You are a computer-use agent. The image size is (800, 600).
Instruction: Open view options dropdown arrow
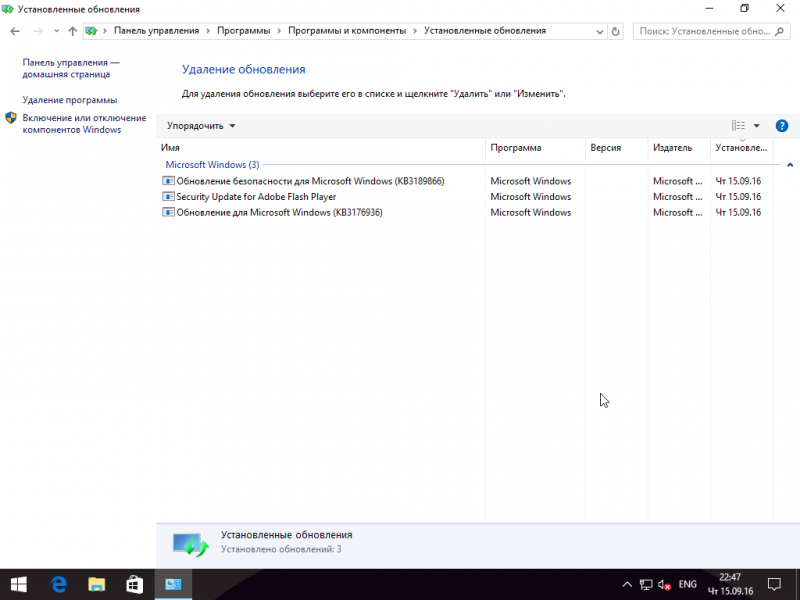pos(757,126)
